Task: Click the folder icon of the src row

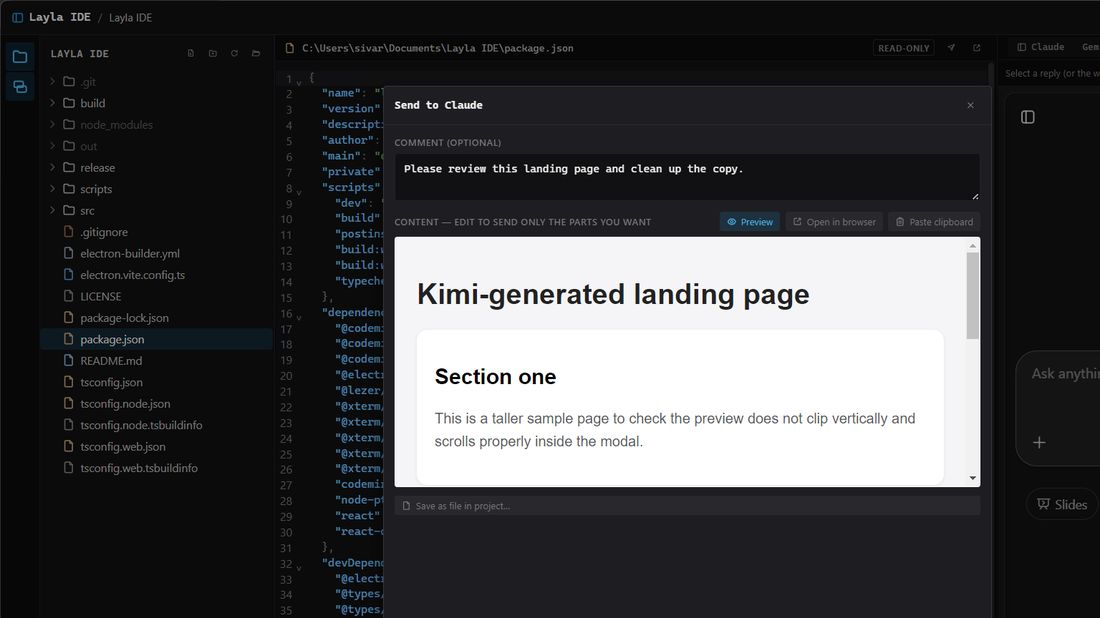Action: [x=69, y=210]
